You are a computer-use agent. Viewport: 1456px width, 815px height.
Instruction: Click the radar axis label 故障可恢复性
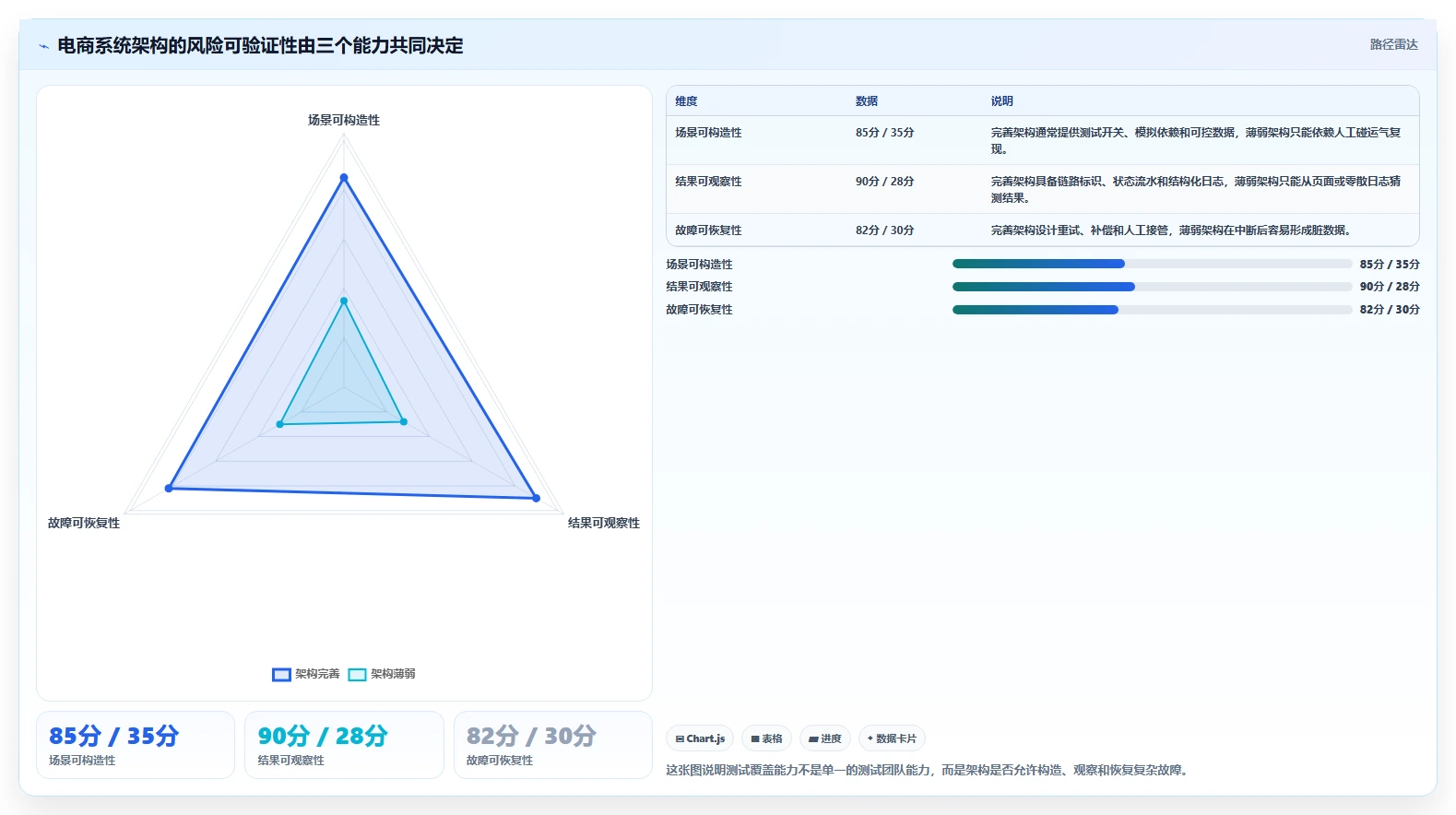tap(84, 523)
